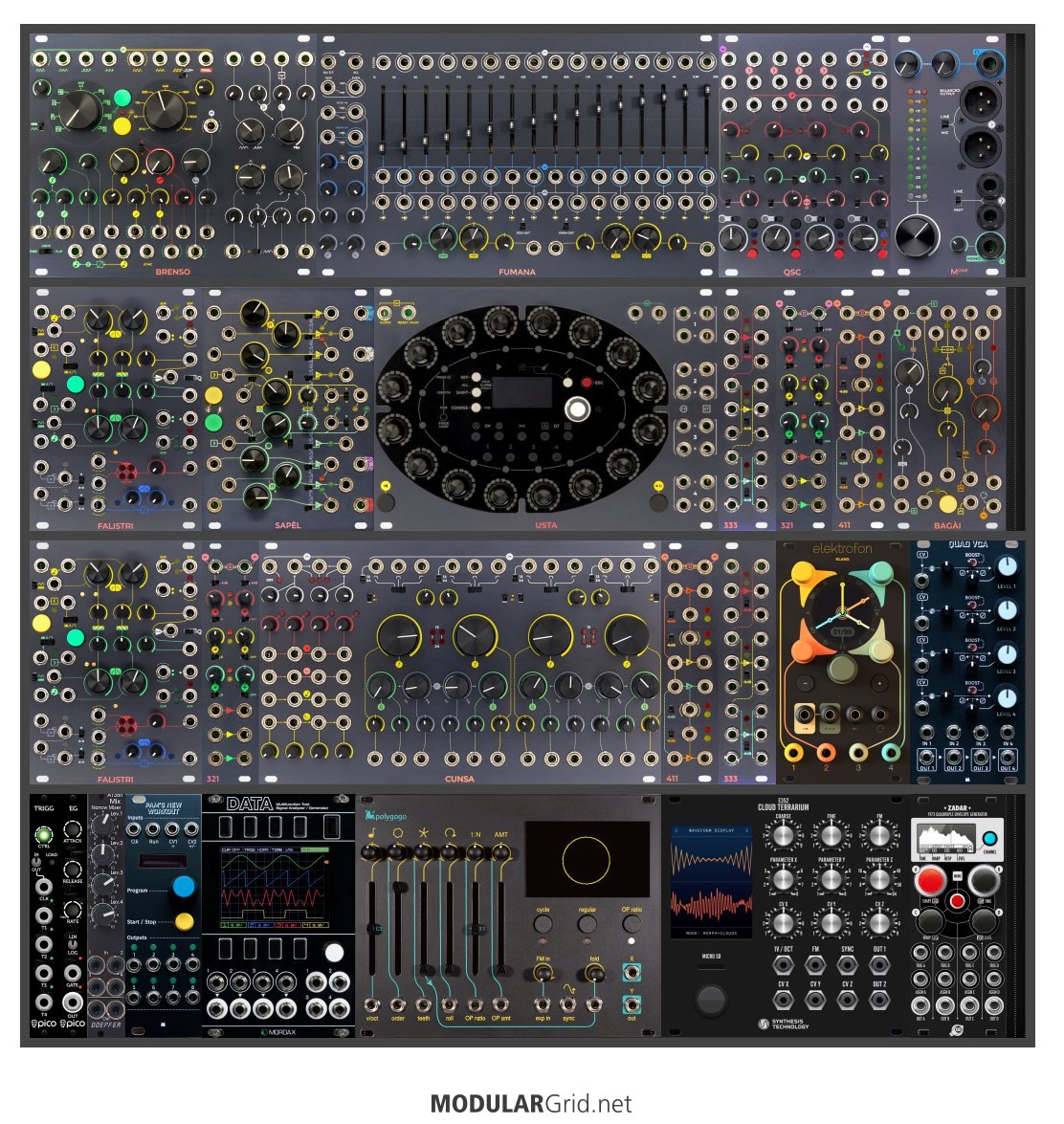Click the COARSE knob on Cloud Terrarium
Image resolution: width=1064 pixels, height=1124 pixels.
(x=783, y=834)
